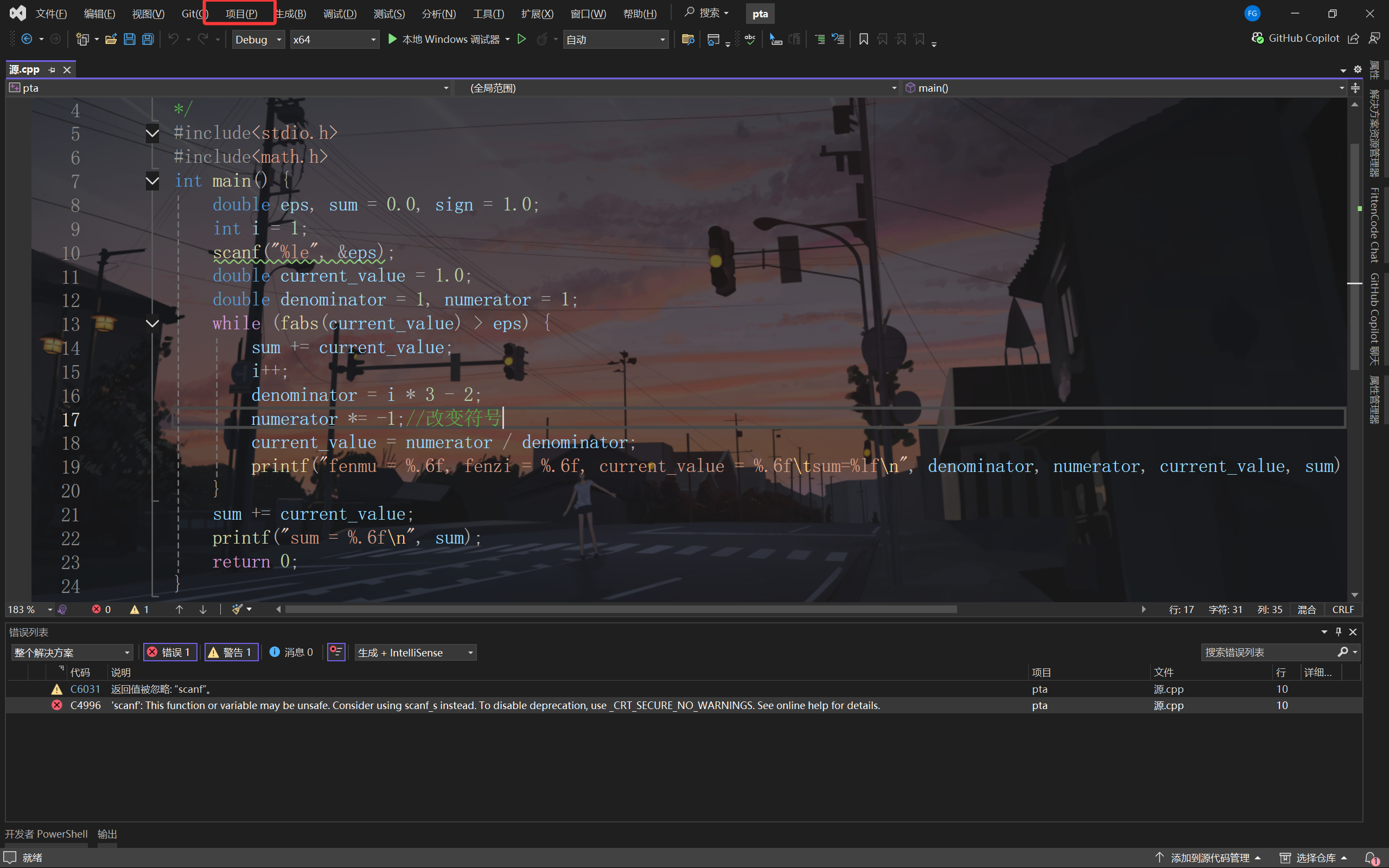Toggle a bookmark on the current line

(864, 39)
